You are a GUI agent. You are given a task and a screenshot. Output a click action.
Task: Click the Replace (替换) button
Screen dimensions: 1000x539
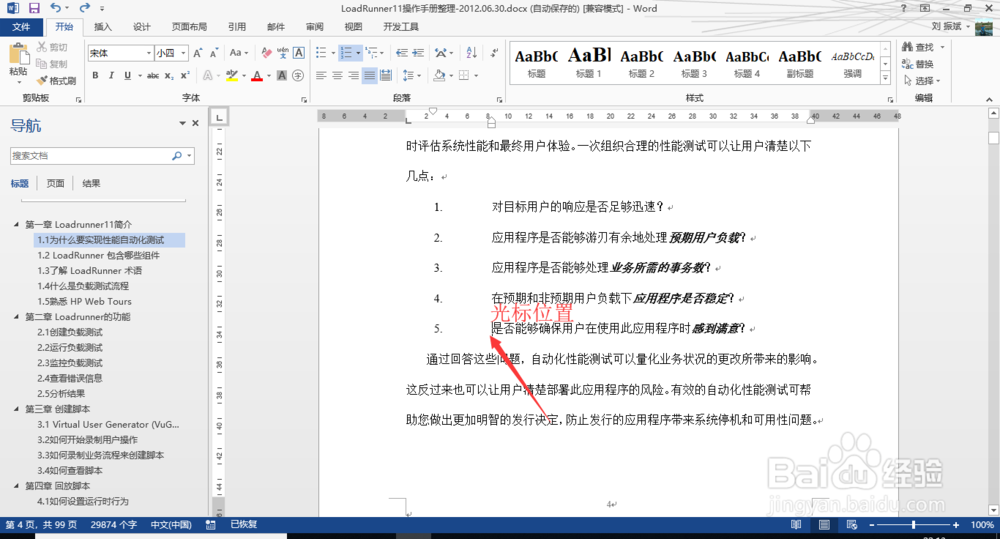(x=918, y=64)
